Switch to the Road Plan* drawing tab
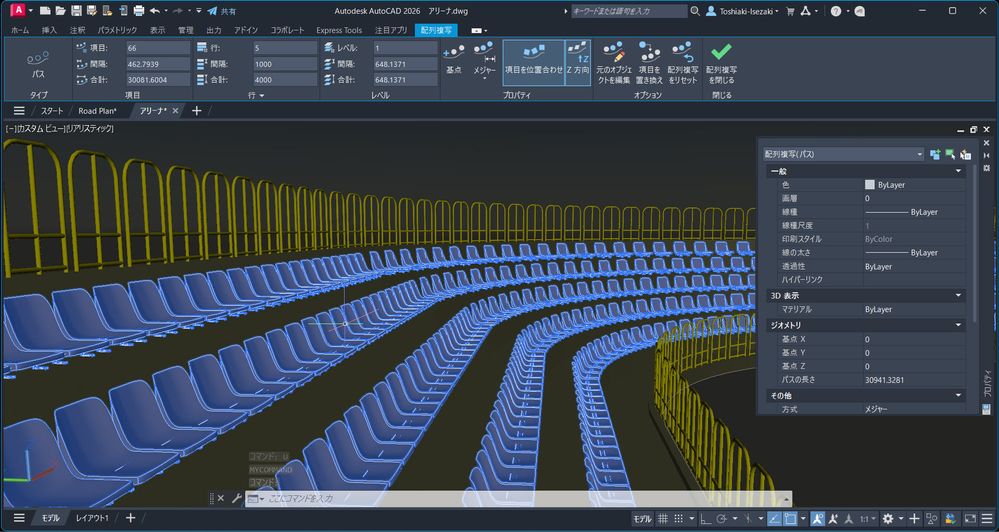 click(x=97, y=111)
